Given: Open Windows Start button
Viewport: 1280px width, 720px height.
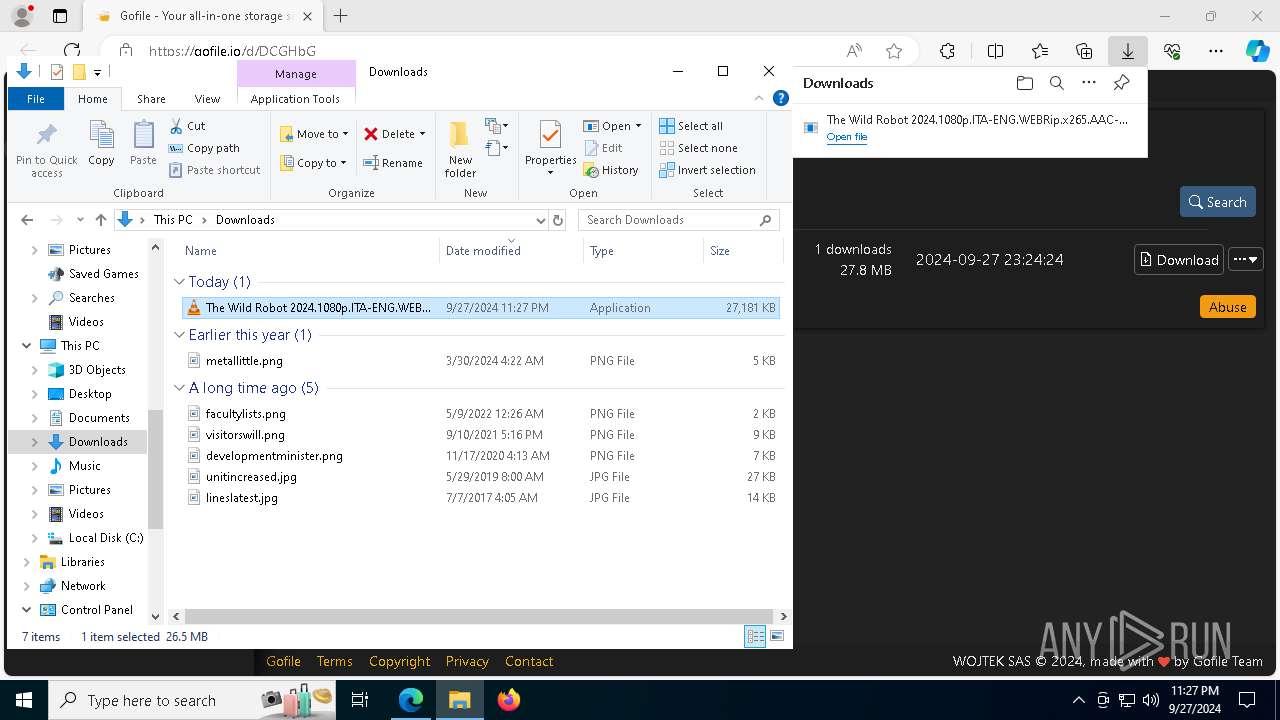Looking at the screenshot, I should pyautogui.click(x=24, y=700).
